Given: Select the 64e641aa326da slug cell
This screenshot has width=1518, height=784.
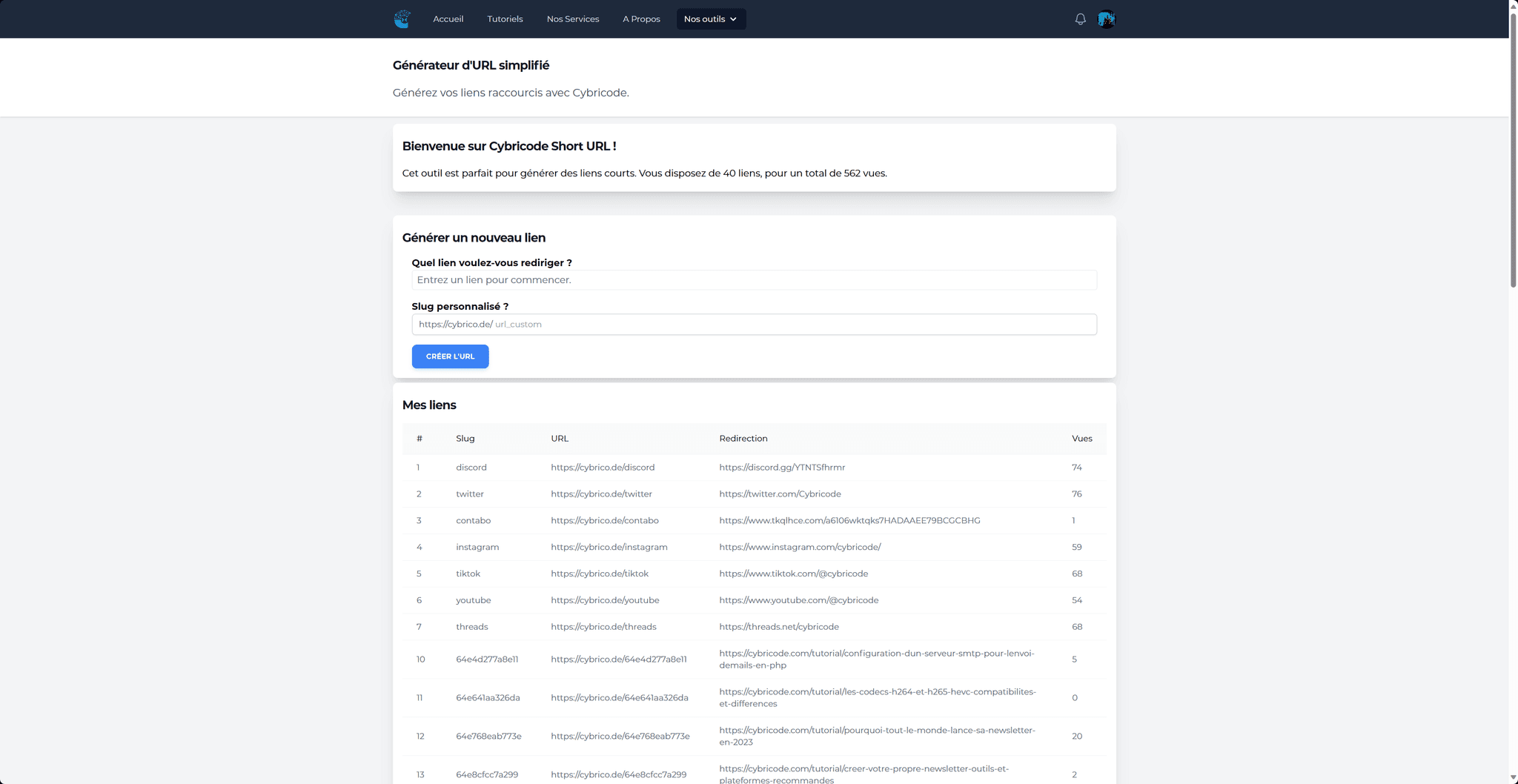Looking at the screenshot, I should 488,698.
